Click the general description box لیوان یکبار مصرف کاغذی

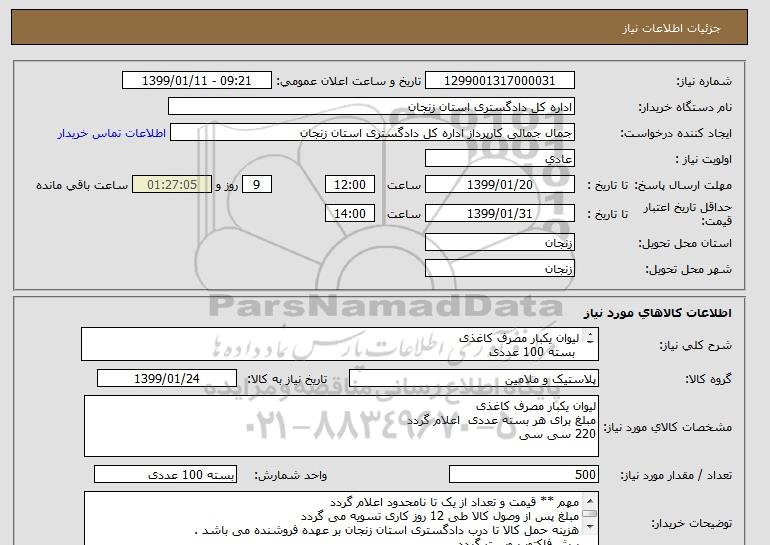coord(340,345)
